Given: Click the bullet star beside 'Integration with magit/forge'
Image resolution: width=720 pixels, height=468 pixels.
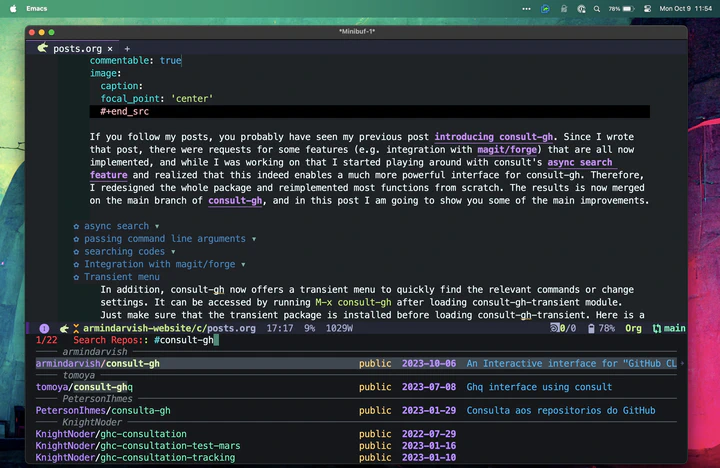Looking at the screenshot, I should (x=76, y=265).
